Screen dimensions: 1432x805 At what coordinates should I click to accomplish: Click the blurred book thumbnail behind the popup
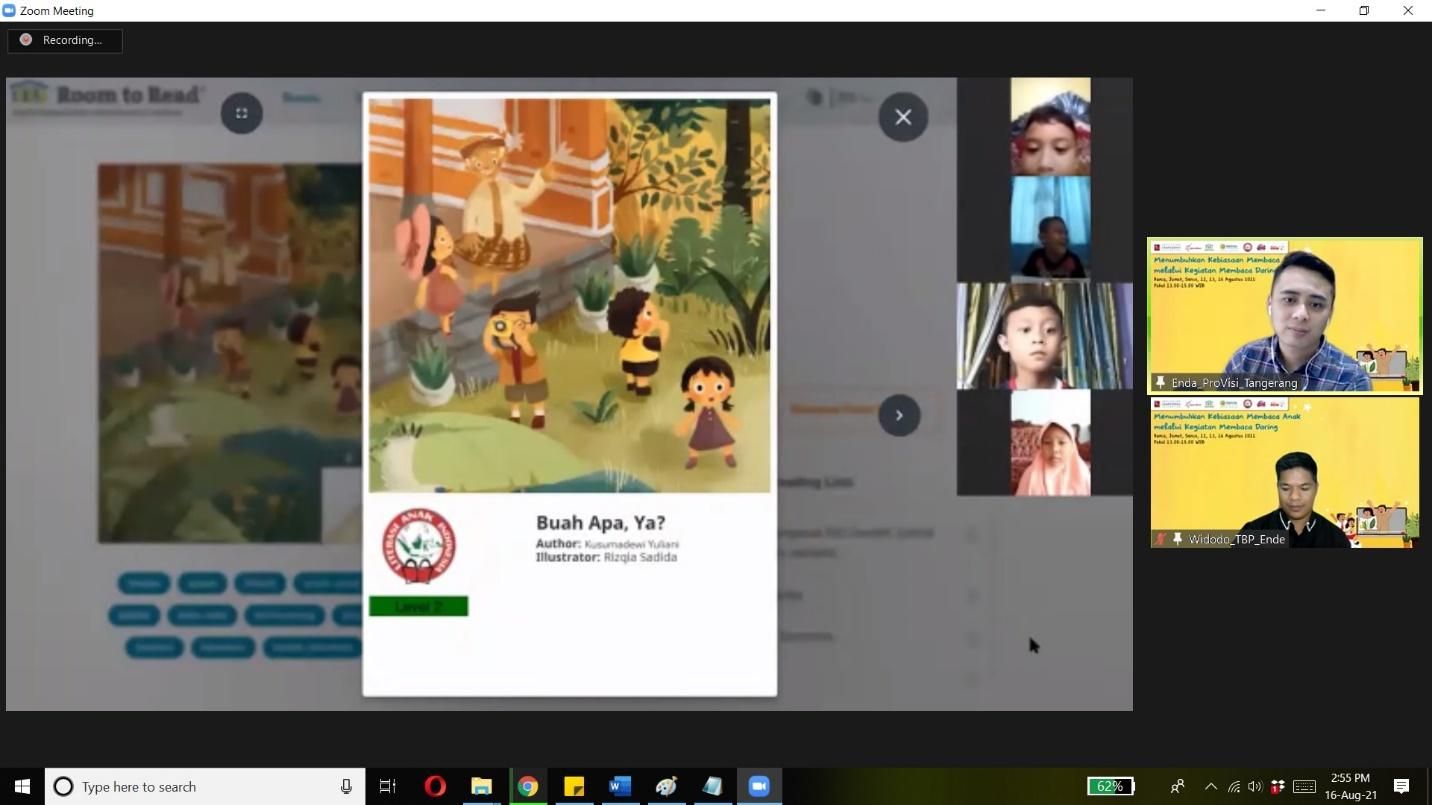230,354
